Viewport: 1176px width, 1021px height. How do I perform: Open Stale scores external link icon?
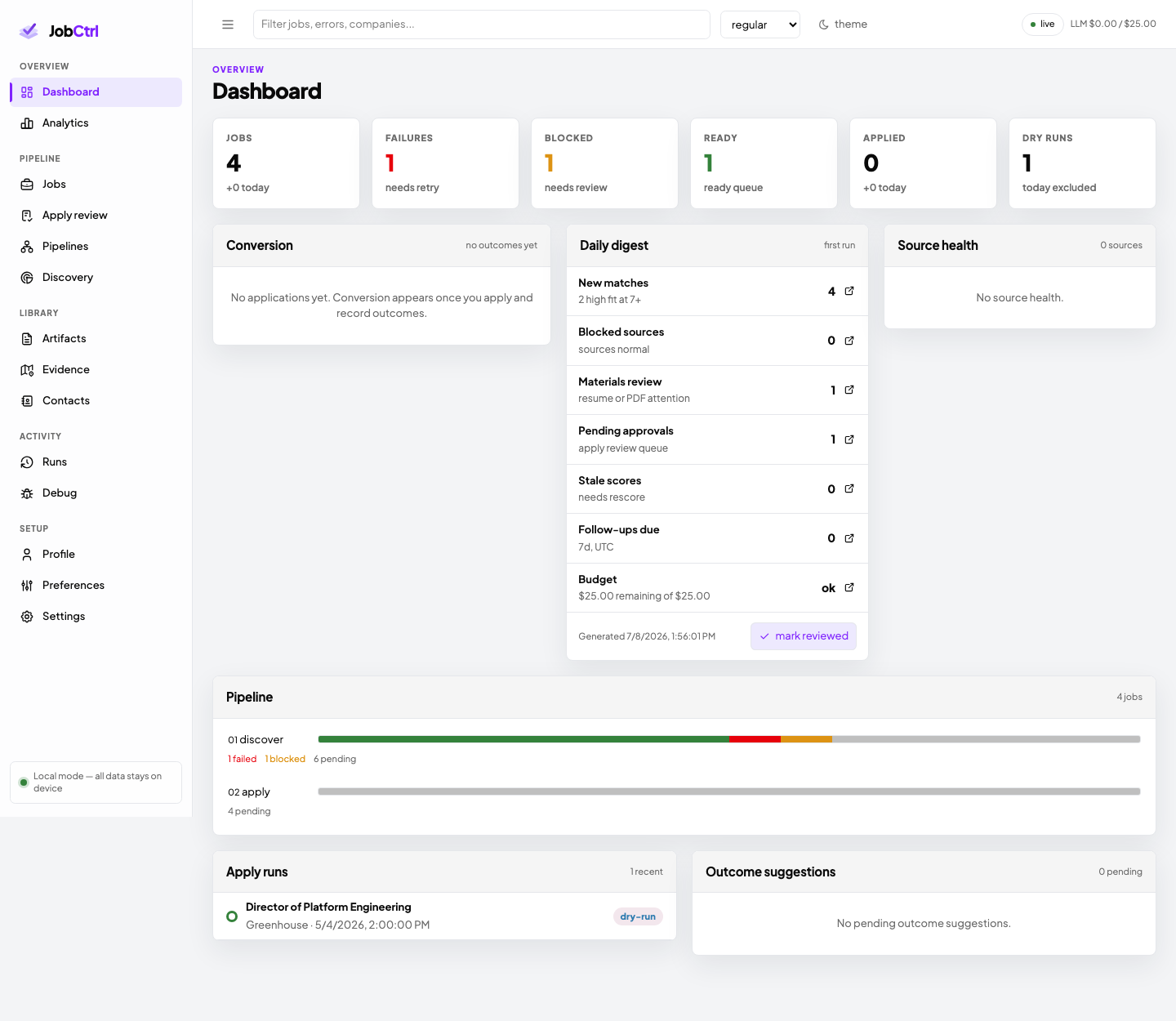pyautogui.click(x=849, y=488)
